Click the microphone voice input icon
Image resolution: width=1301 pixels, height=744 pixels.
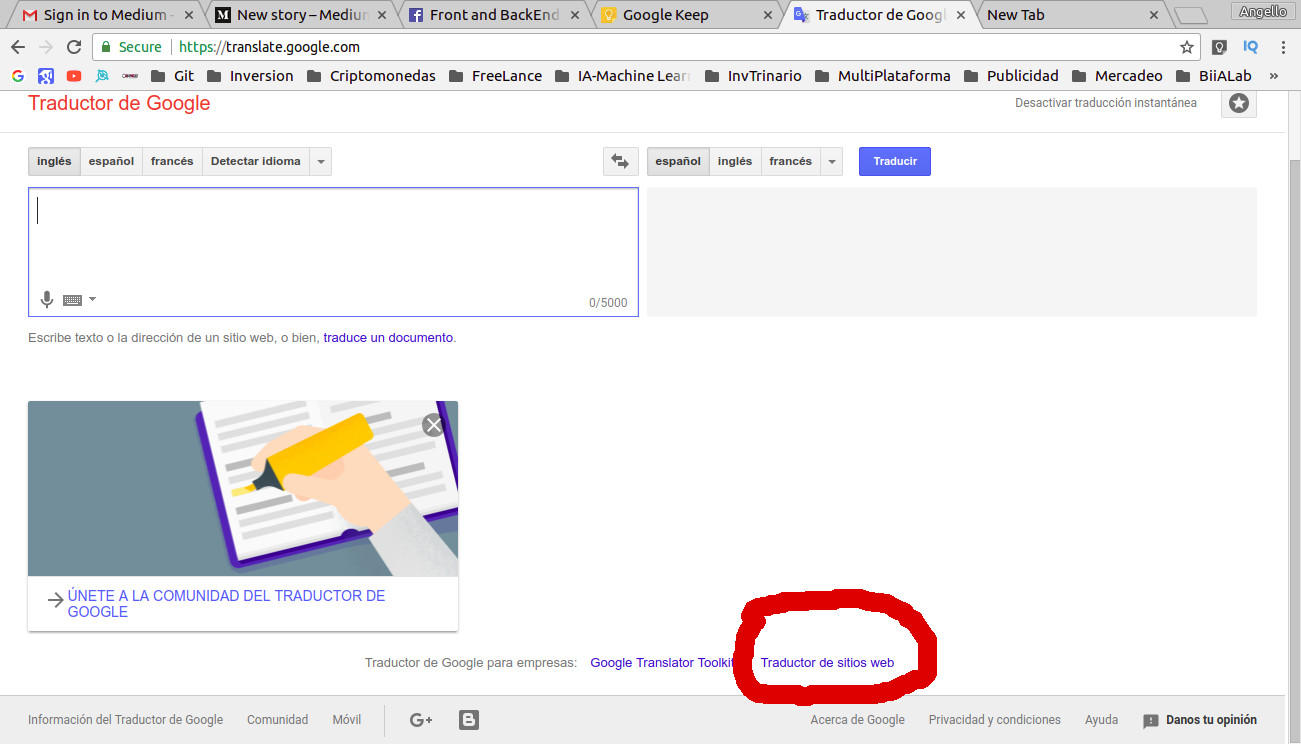46,299
